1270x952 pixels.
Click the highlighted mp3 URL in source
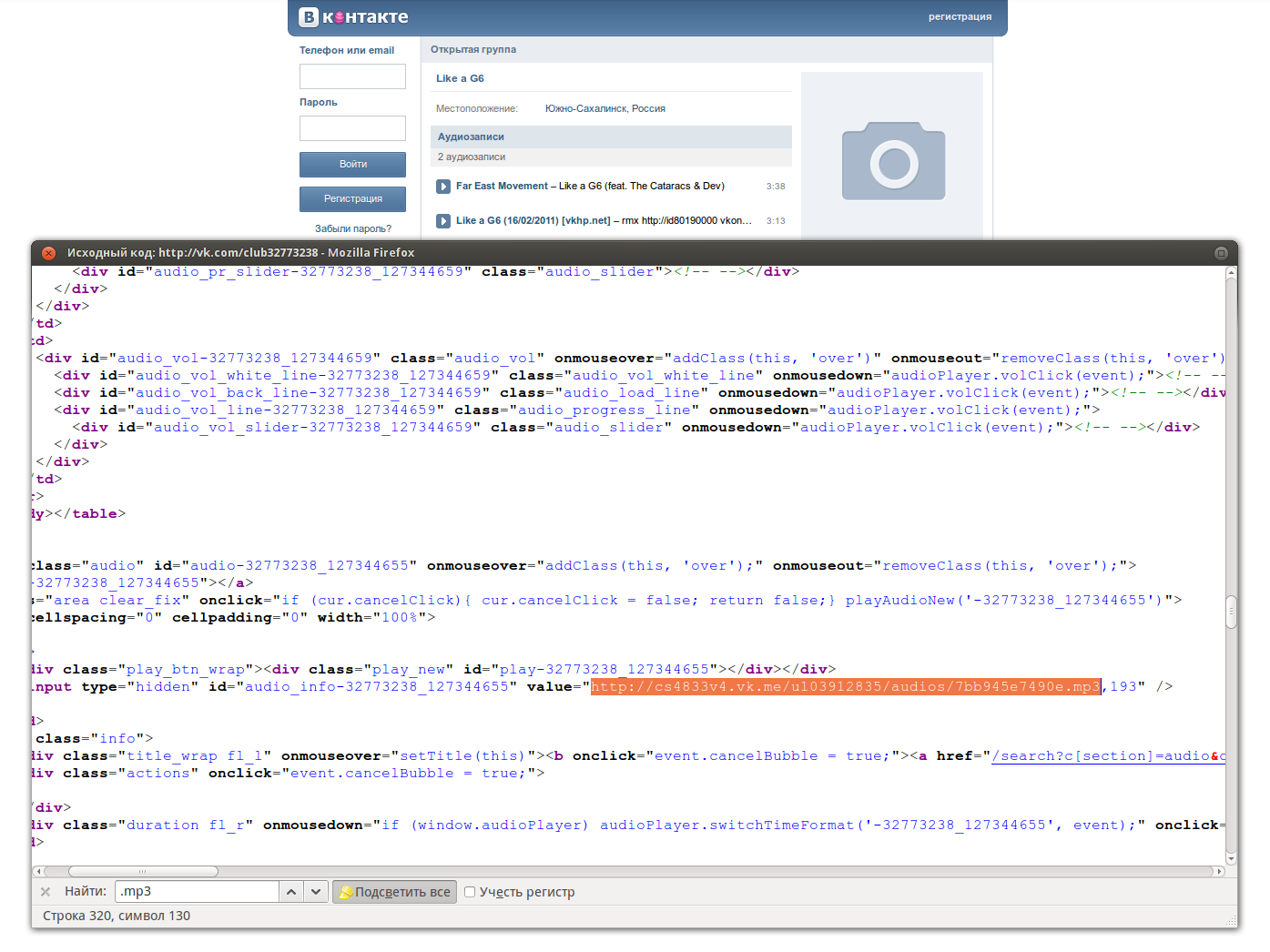coord(846,687)
